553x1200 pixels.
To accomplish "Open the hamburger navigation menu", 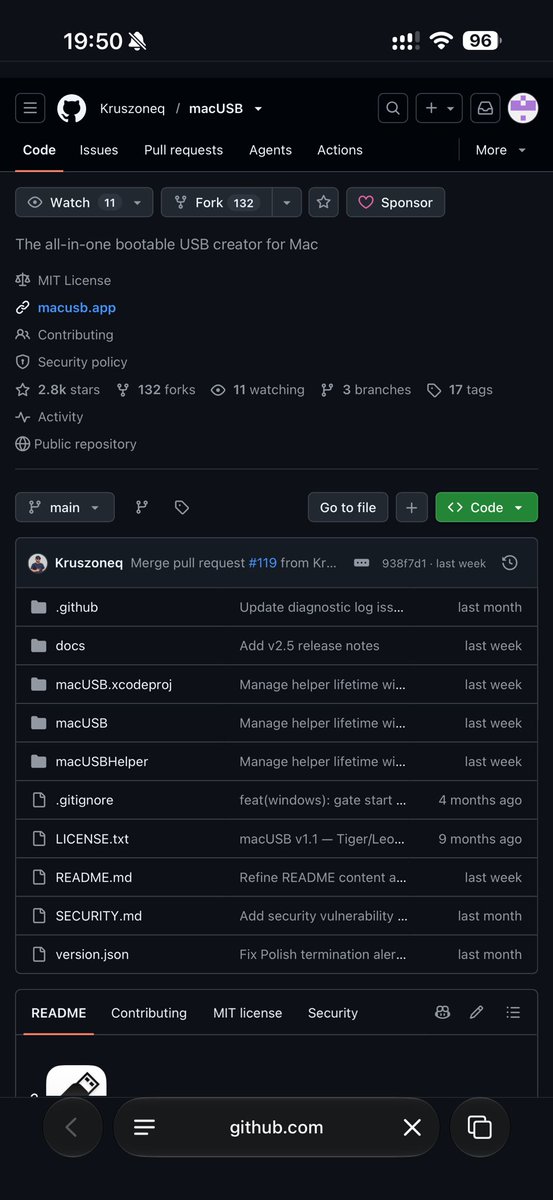I will pyautogui.click(x=30, y=108).
